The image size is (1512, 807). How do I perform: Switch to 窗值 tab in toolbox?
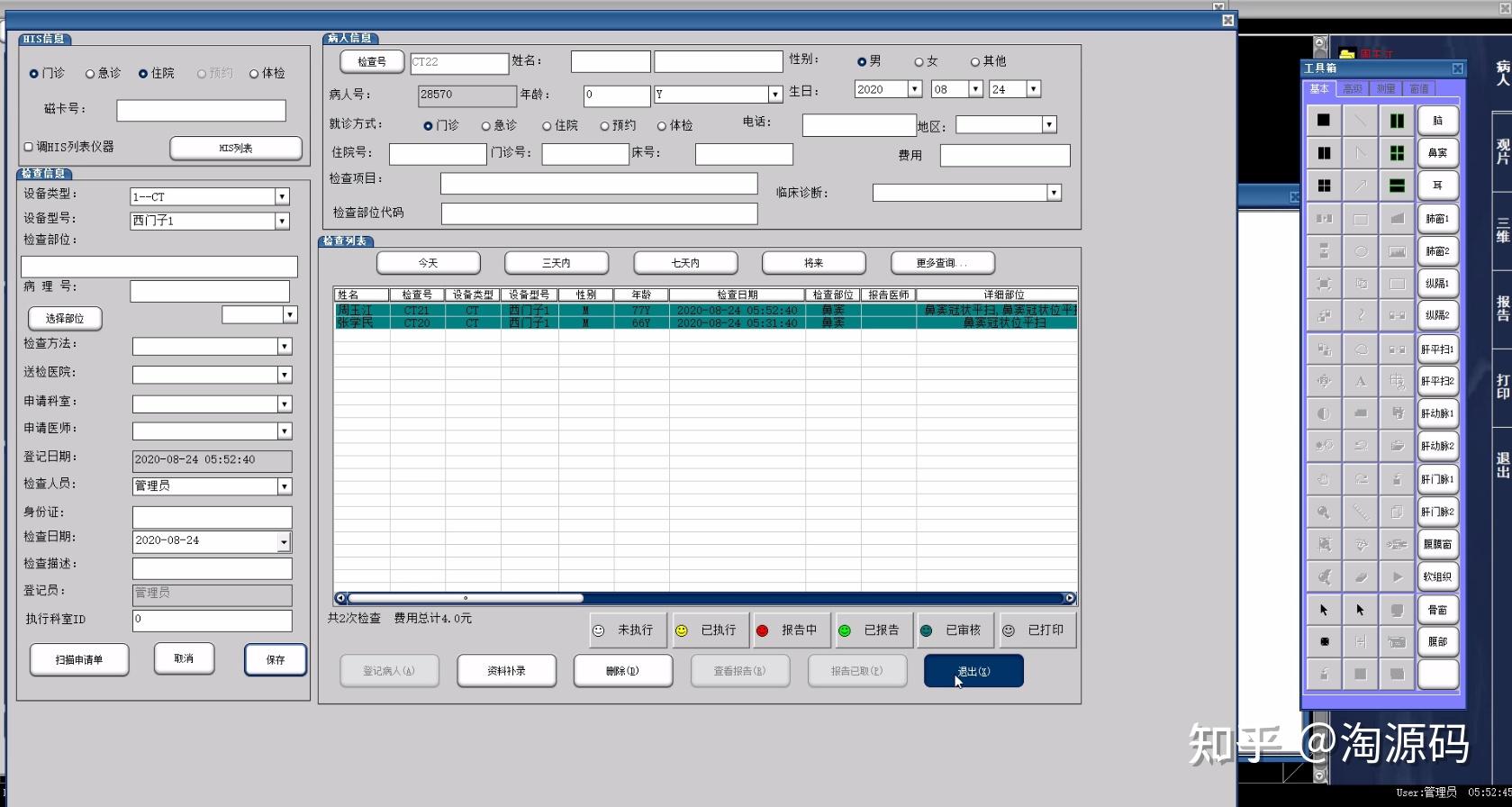tap(1419, 88)
